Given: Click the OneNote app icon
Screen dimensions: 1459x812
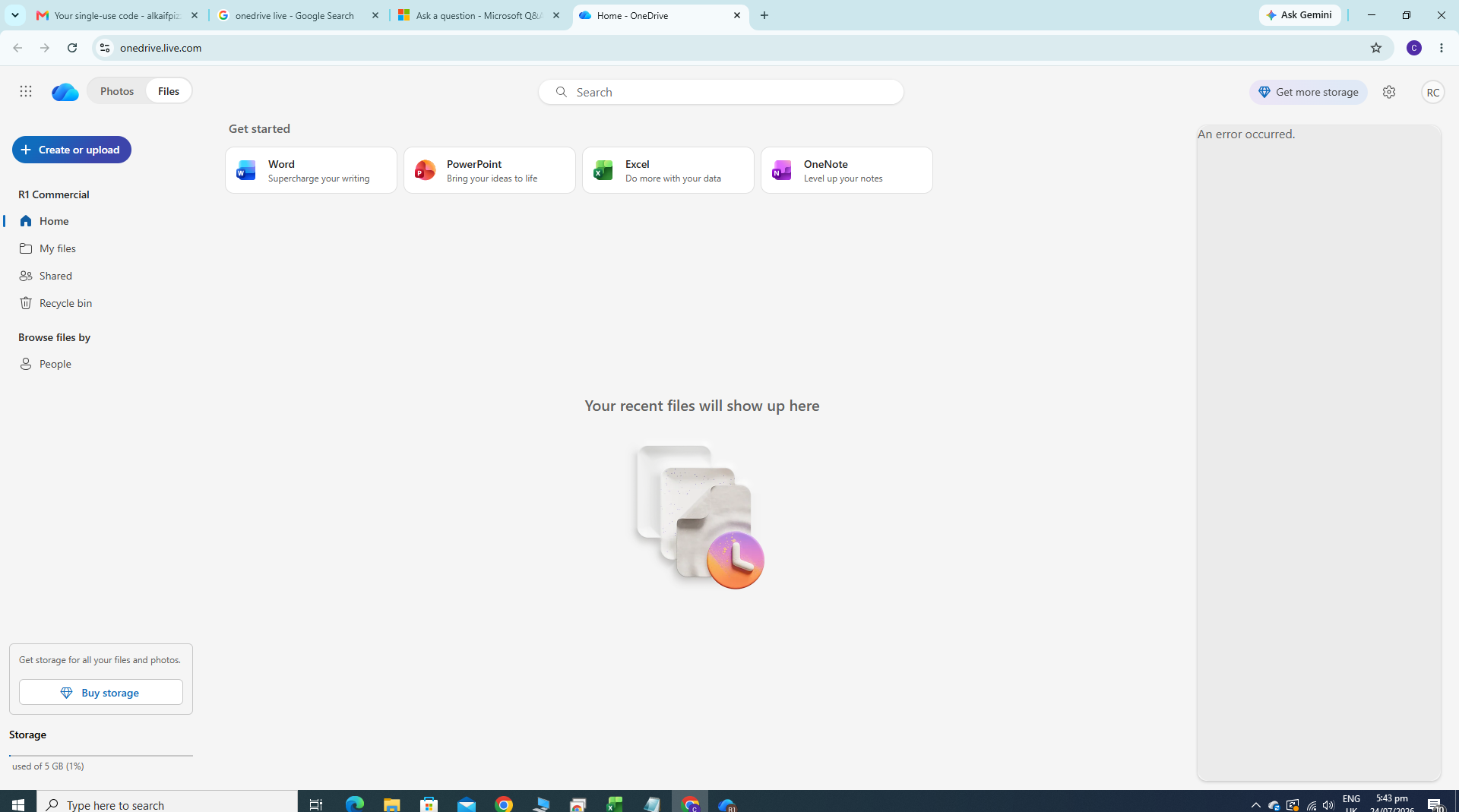Looking at the screenshot, I should point(782,170).
